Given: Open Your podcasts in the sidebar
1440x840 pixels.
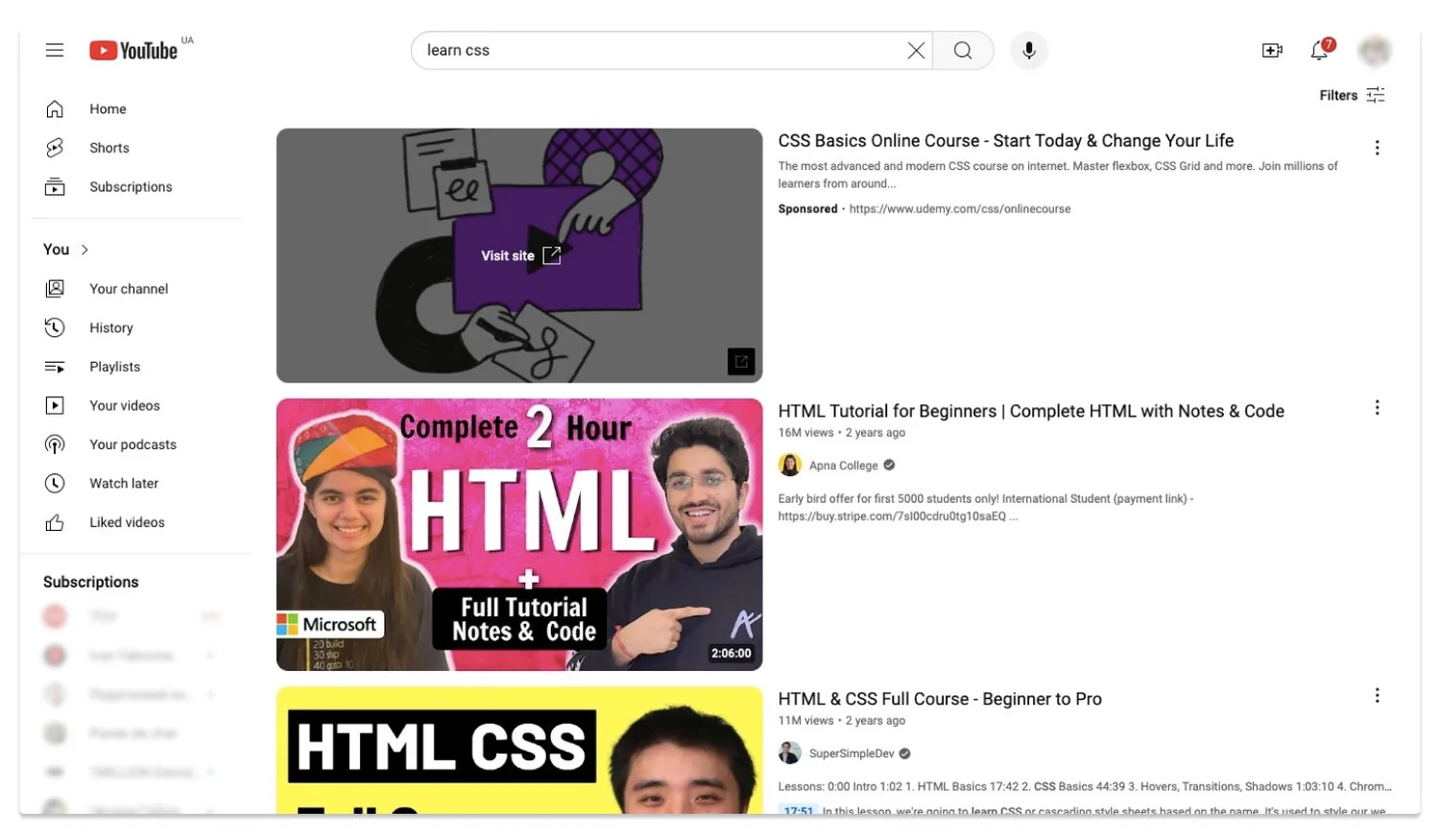Looking at the screenshot, I should pos(132,444).
